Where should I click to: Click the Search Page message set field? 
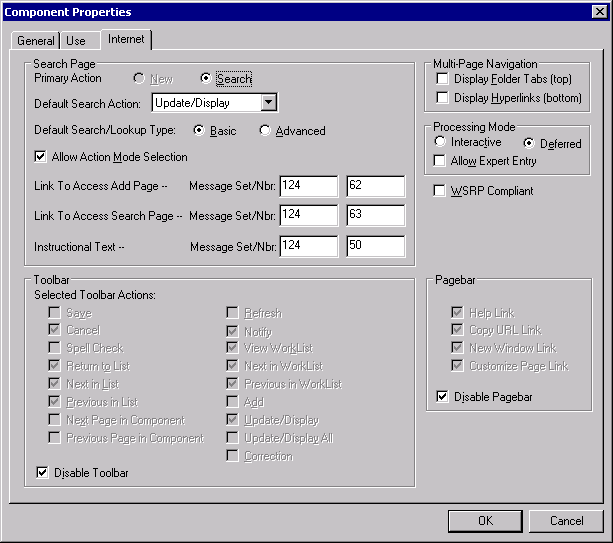pyautogui.click(x=309, y=215)
